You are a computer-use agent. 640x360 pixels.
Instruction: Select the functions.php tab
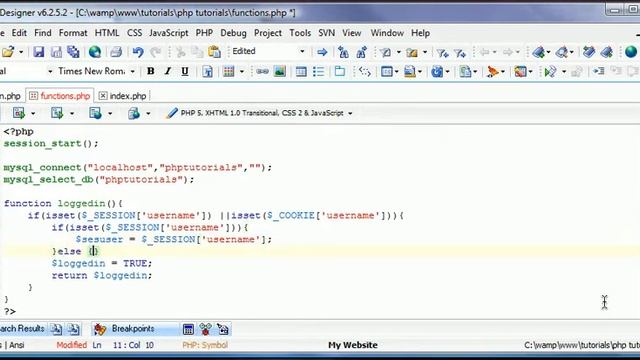tap(60, 96)
